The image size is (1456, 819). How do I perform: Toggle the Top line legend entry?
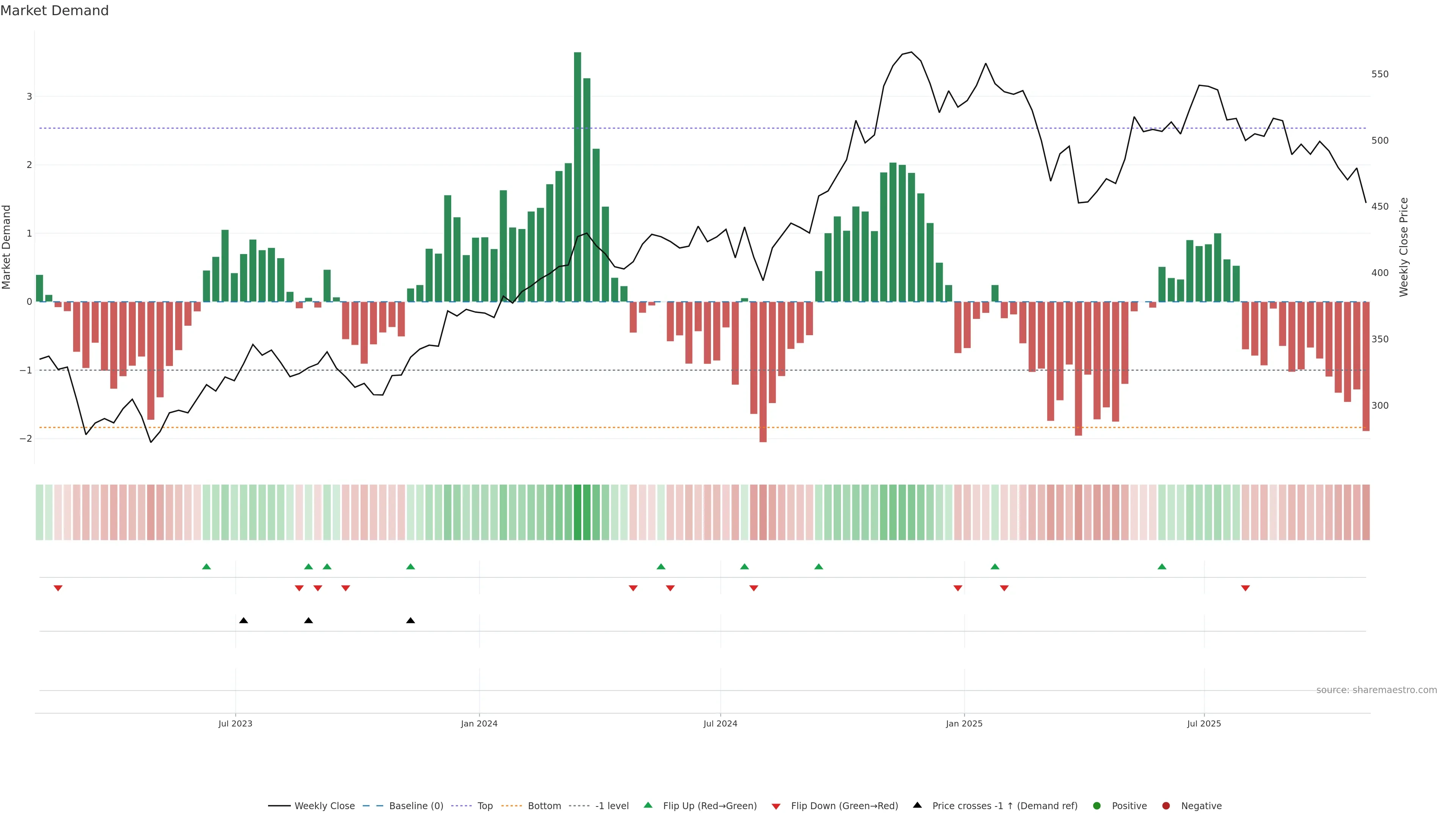[485, 805]
